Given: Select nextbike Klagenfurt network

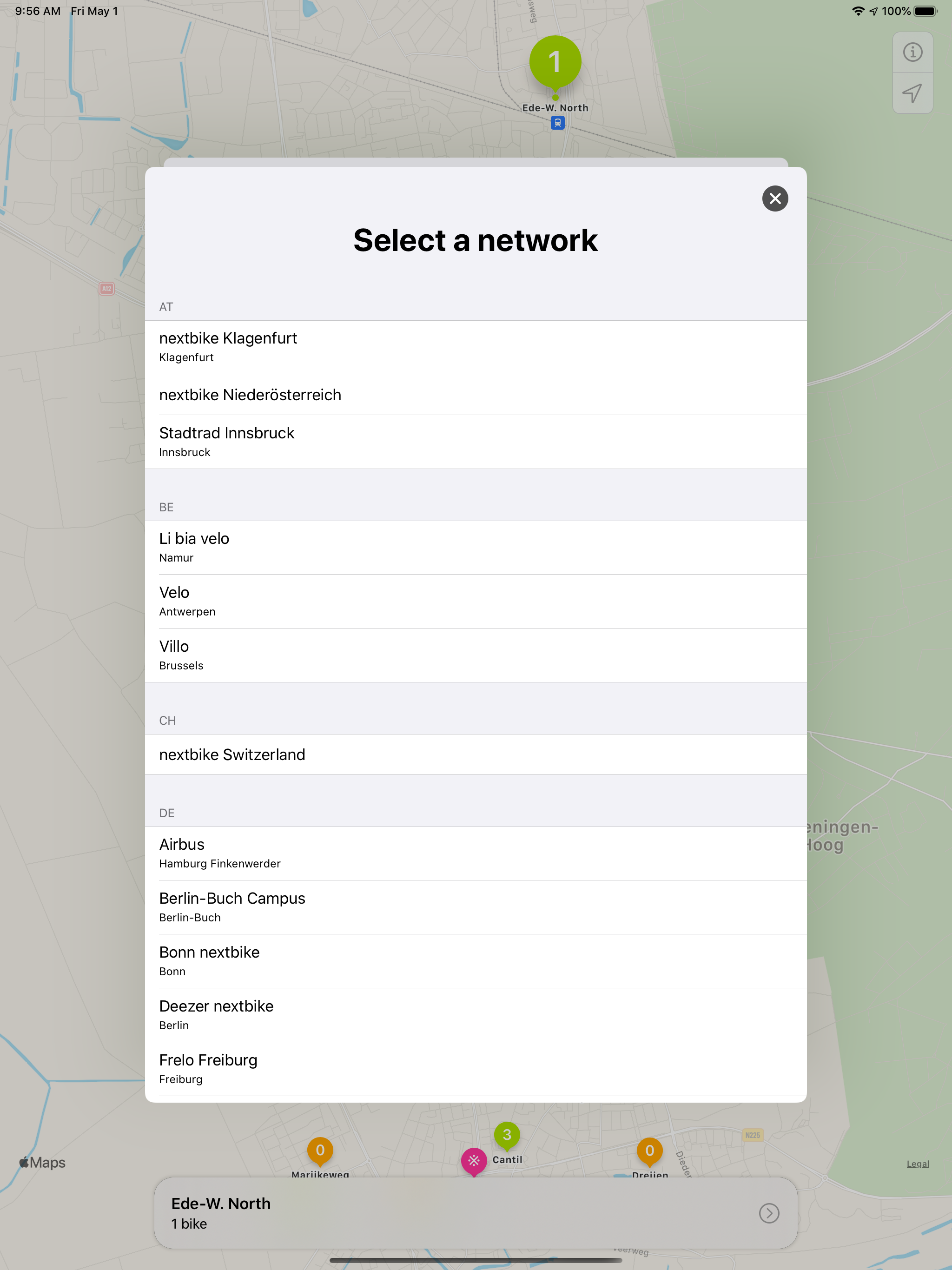Looking at the screenshot, I should pos(476,347).
